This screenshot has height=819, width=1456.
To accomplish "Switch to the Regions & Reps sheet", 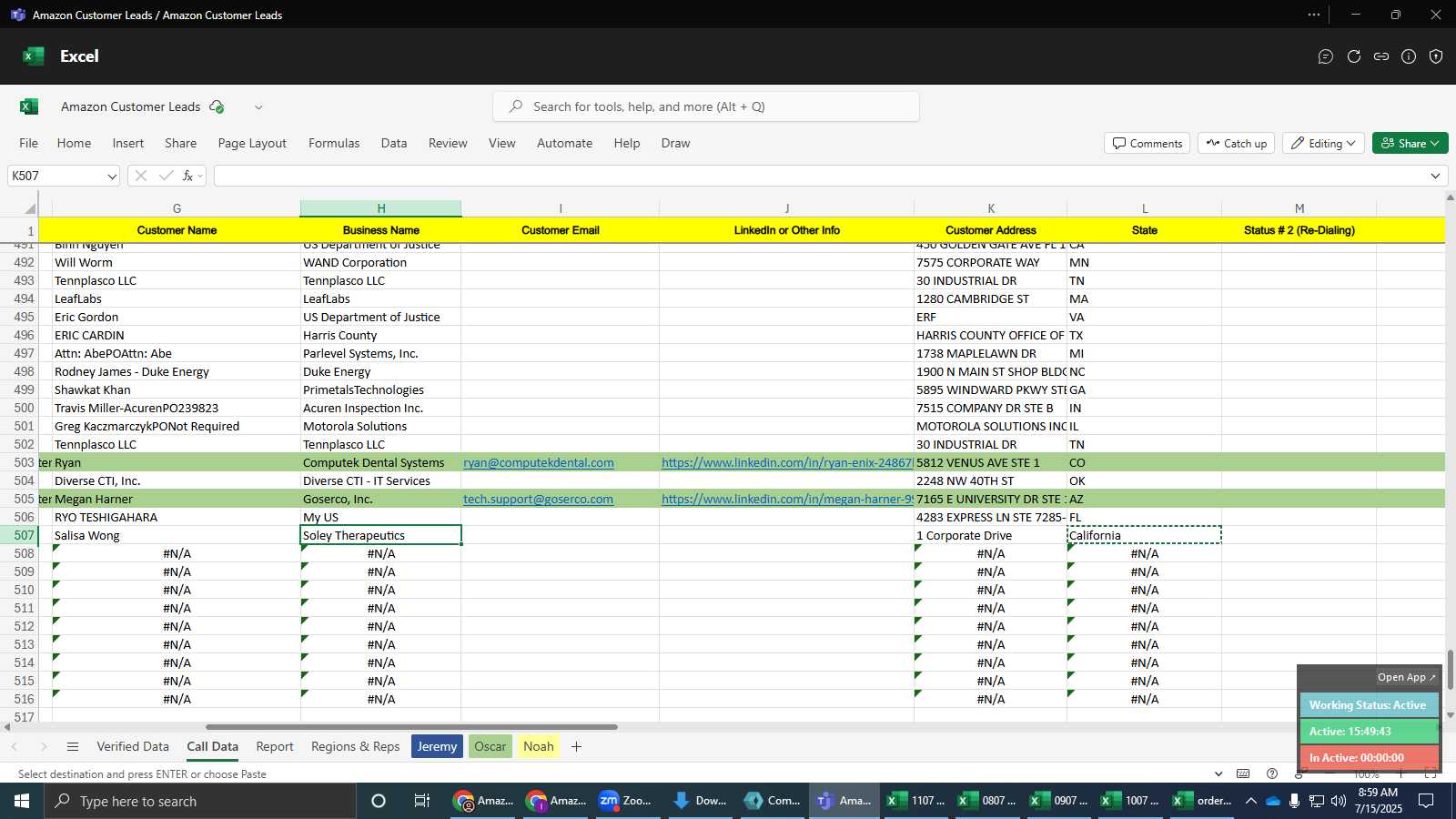I will point(356,746).
